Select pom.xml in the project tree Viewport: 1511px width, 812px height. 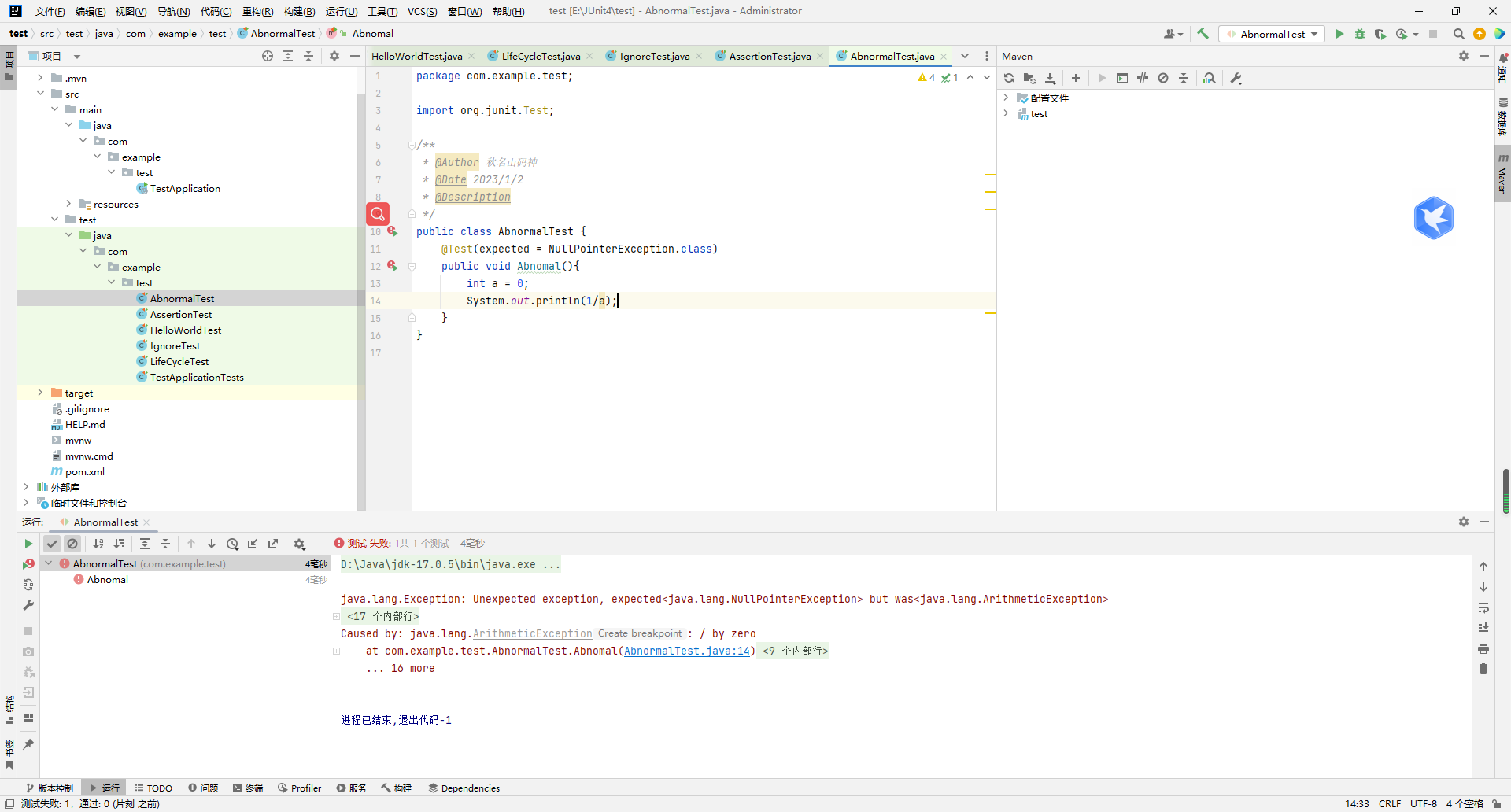coord(85,471)
